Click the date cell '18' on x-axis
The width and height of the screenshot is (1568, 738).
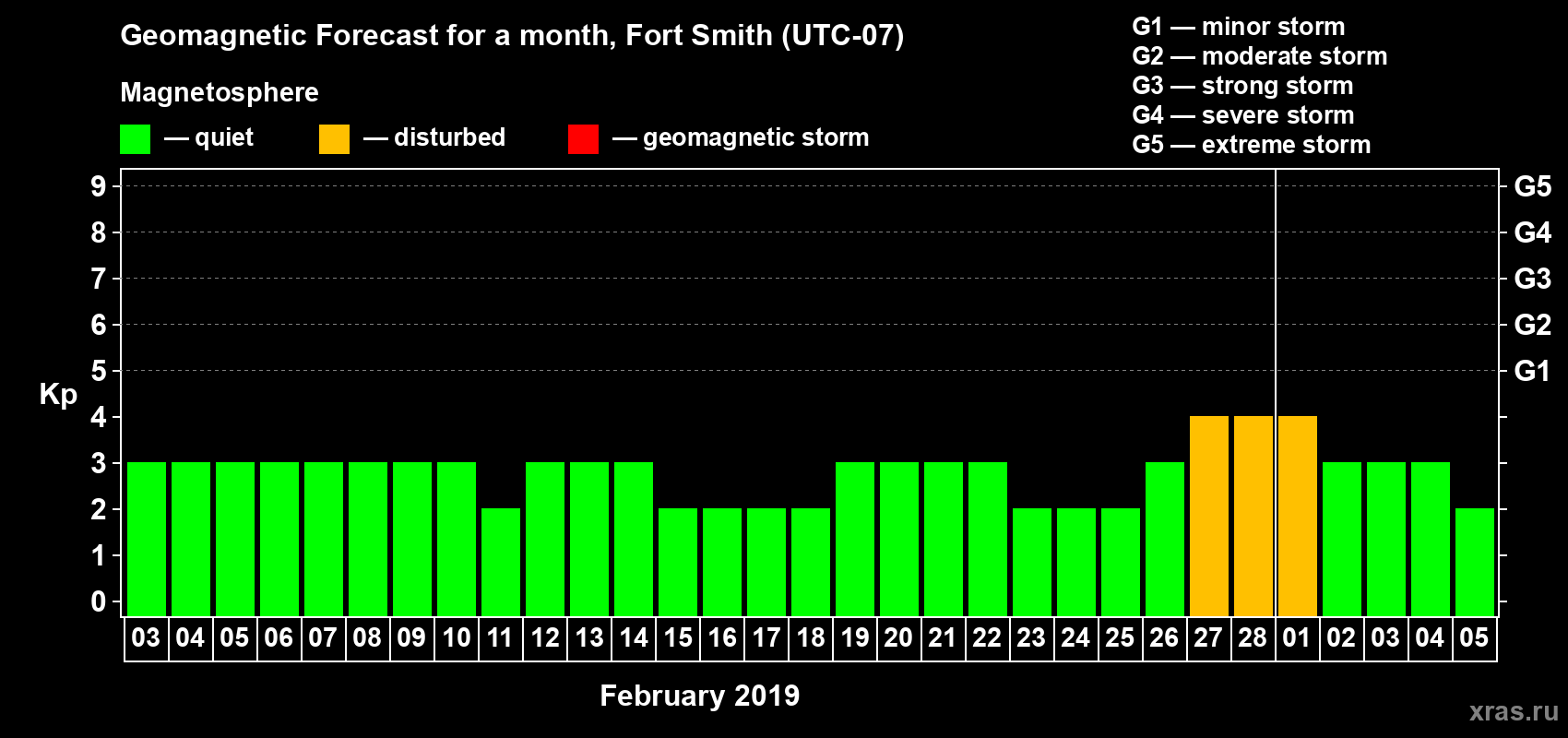(x=811, y=638)
